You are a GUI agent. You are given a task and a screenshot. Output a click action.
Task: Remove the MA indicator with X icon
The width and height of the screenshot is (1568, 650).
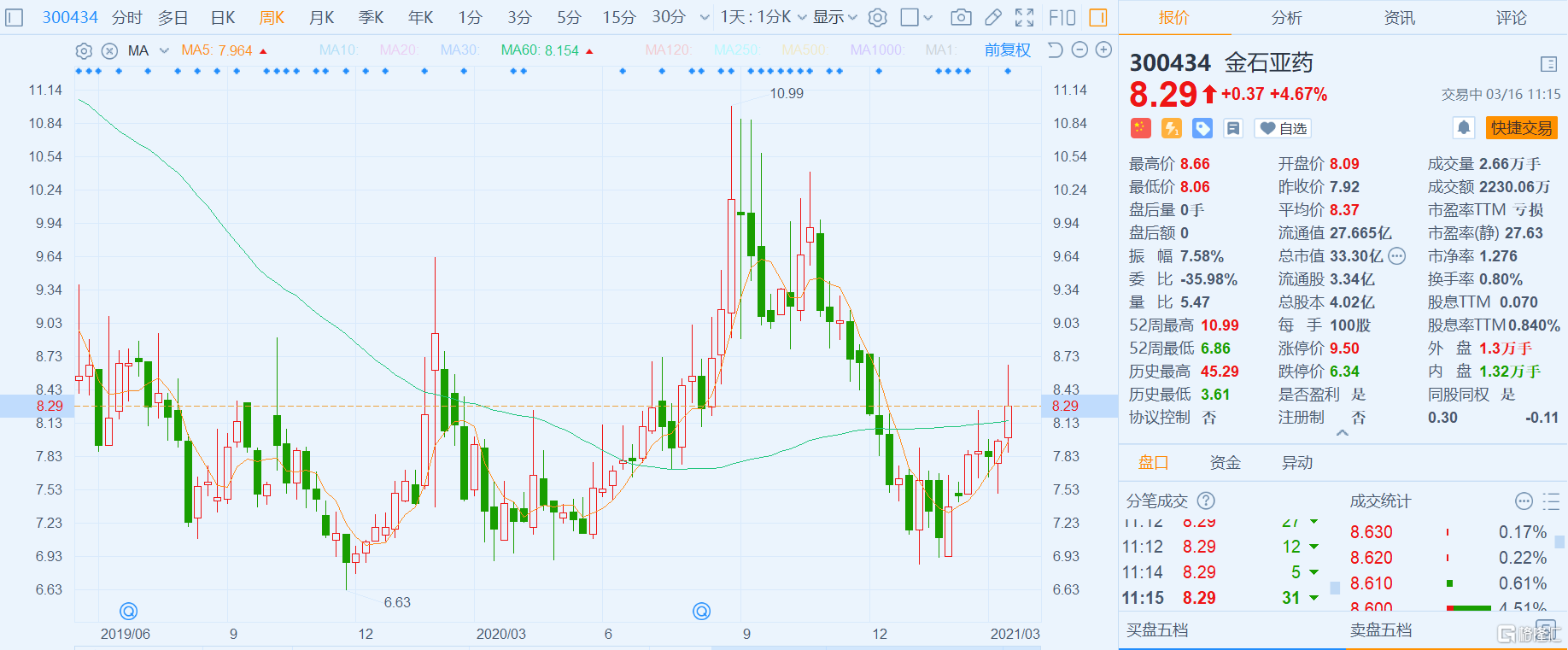point(109,50)
